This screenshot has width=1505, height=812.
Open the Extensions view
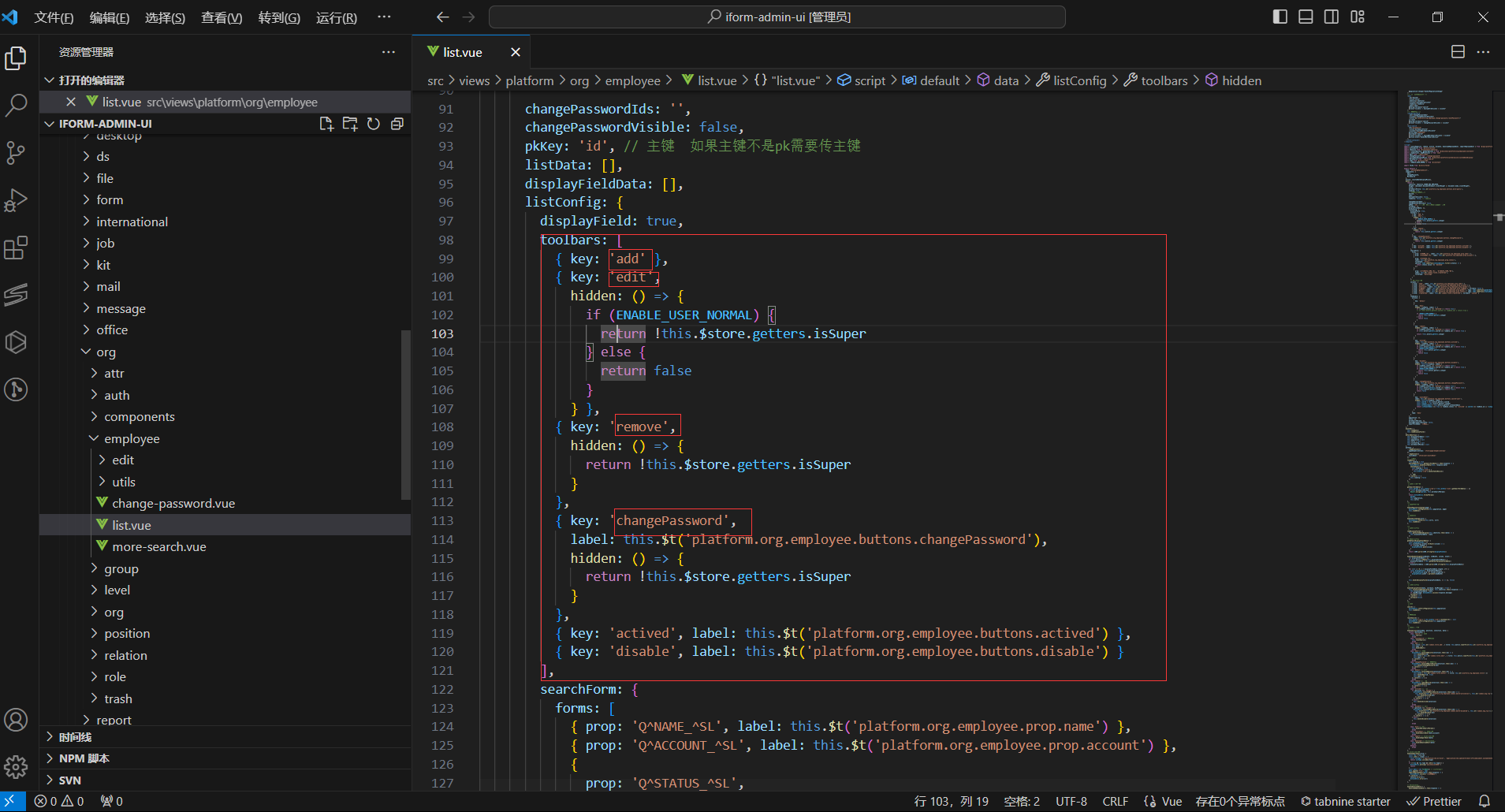(x=16, y=248)
